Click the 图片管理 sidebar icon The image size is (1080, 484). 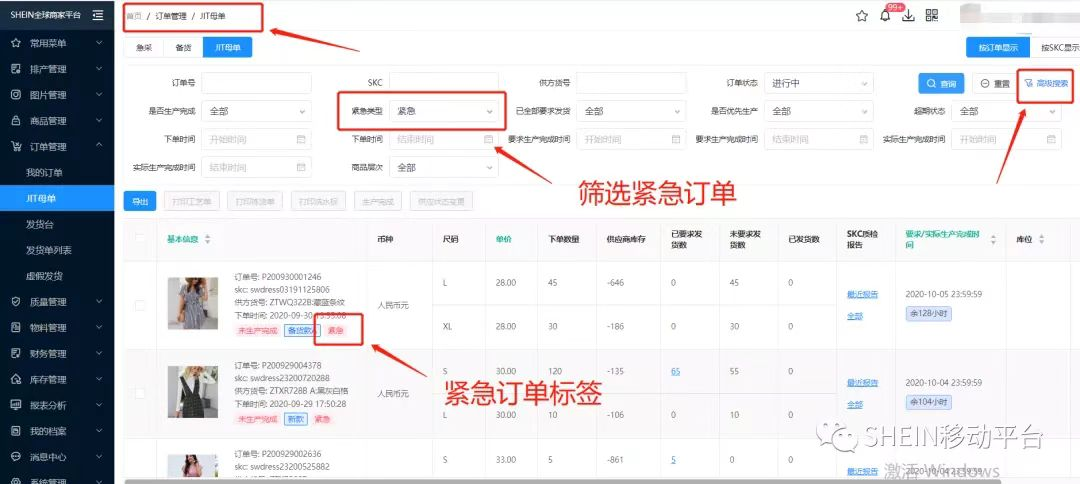16,95
